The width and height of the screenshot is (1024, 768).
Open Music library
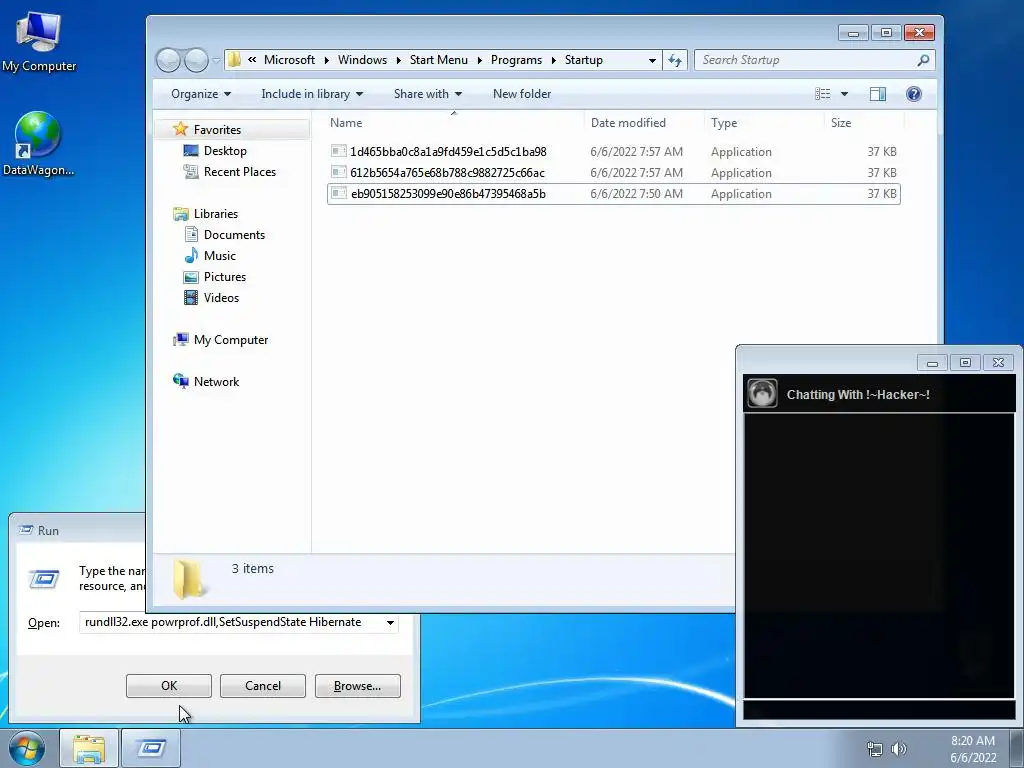tap(219, 255)
